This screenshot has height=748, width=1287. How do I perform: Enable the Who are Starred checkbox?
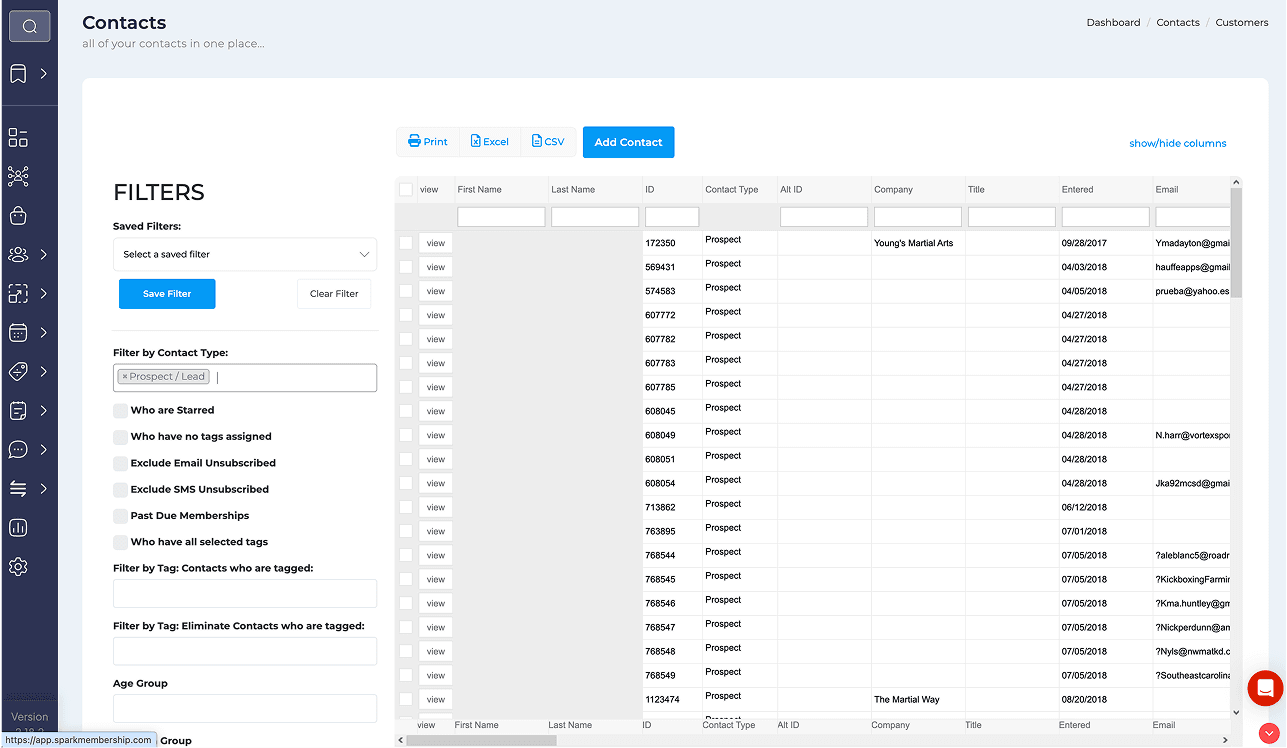[120, 411]
